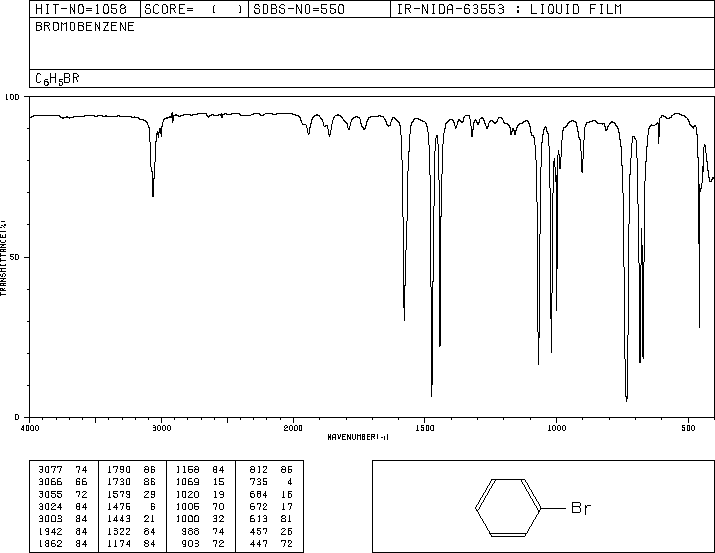Click the 1000 tick on the wavenumber axis

coord(556,428)
